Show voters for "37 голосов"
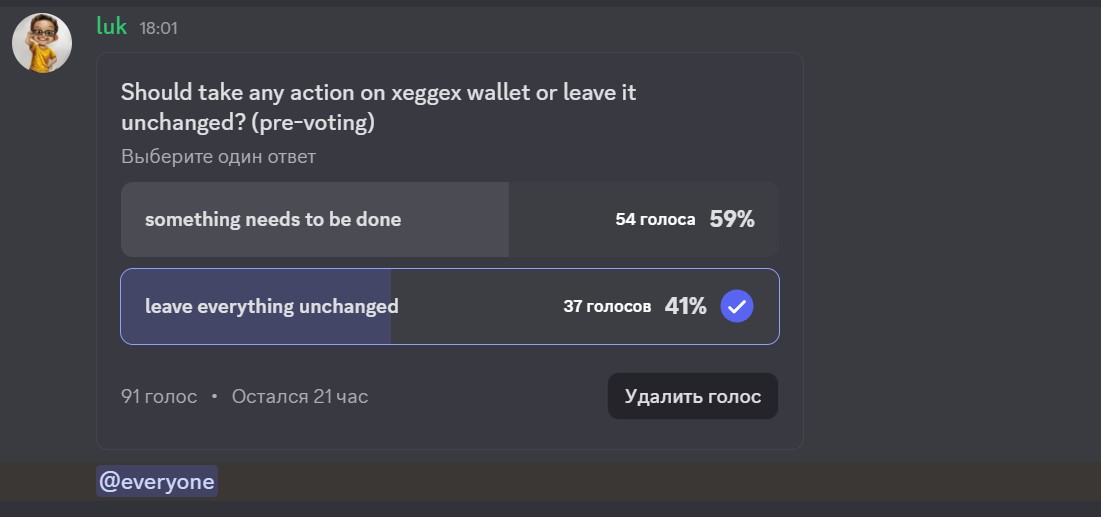 606,306
